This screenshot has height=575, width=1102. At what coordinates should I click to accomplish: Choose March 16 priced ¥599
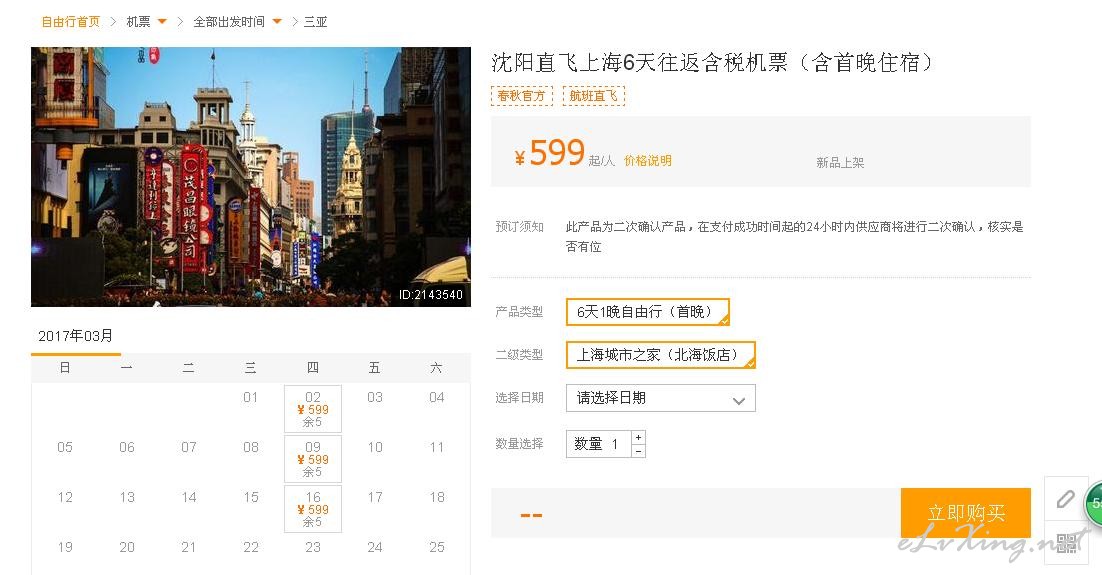point(313,509)
